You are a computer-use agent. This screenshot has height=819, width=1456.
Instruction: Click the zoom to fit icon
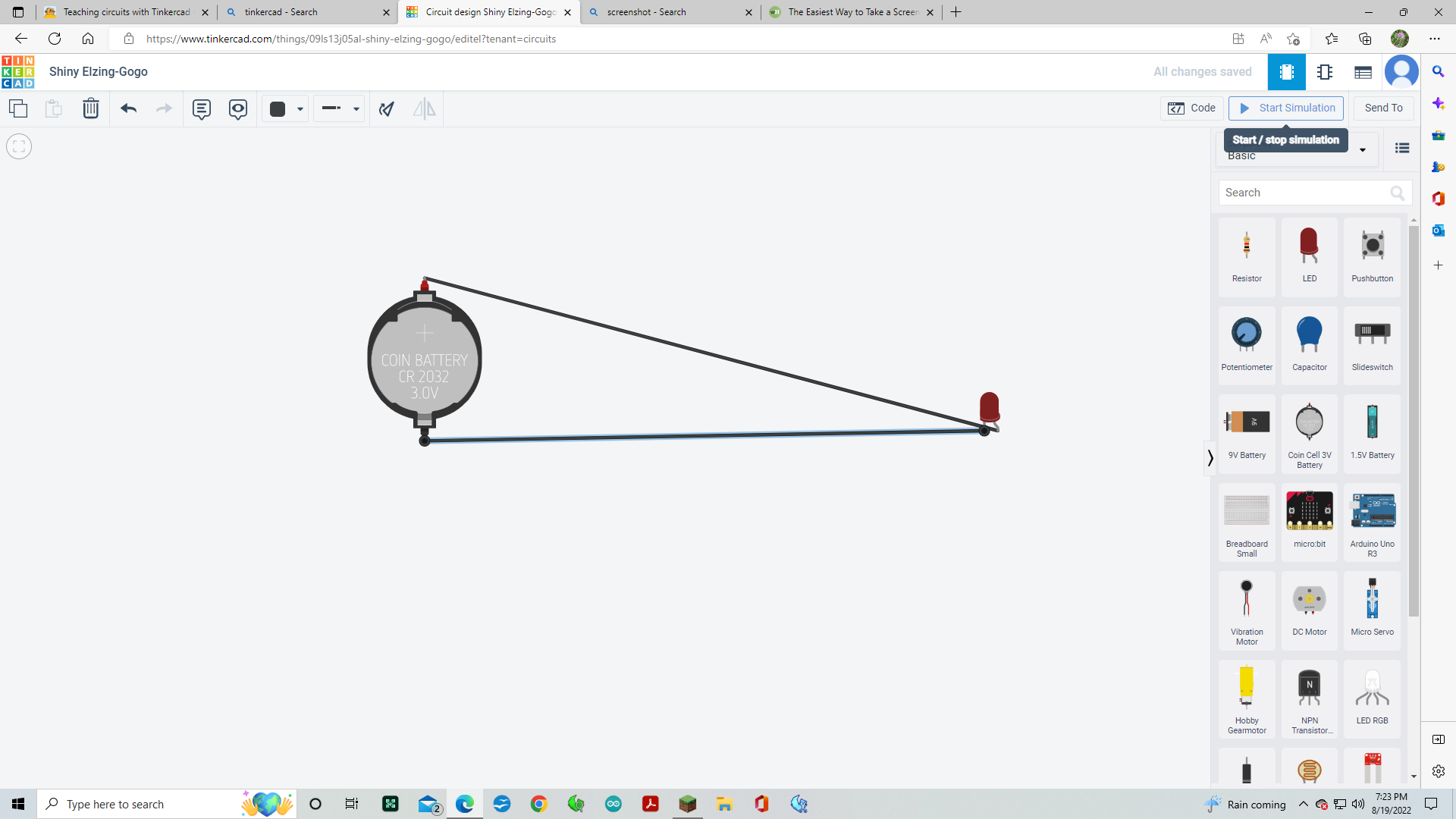18,146
